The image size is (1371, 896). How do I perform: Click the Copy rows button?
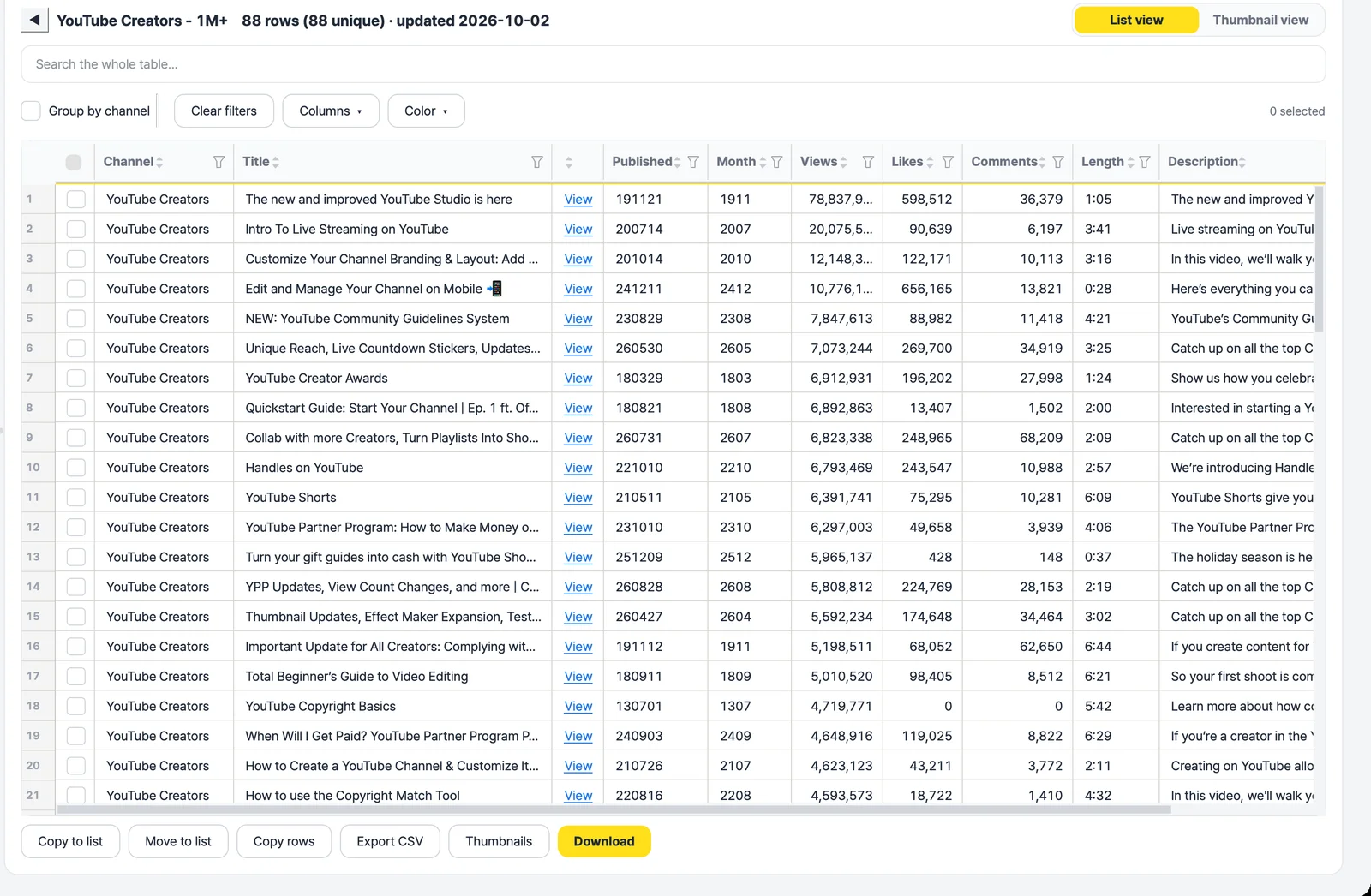(x=284, y=841)
